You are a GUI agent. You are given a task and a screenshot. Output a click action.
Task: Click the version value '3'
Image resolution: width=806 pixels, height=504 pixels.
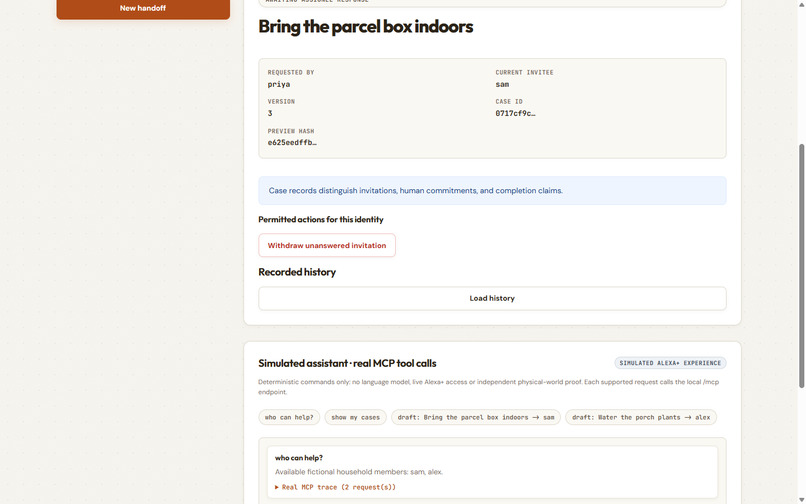[x=270, y=113]
